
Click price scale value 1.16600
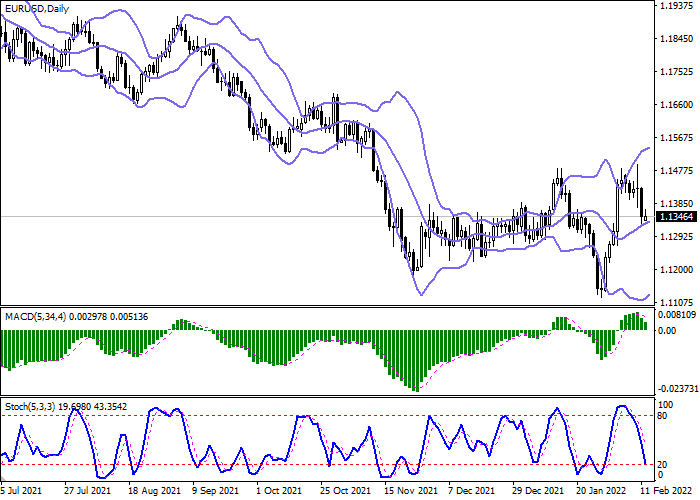click(677, 105)
